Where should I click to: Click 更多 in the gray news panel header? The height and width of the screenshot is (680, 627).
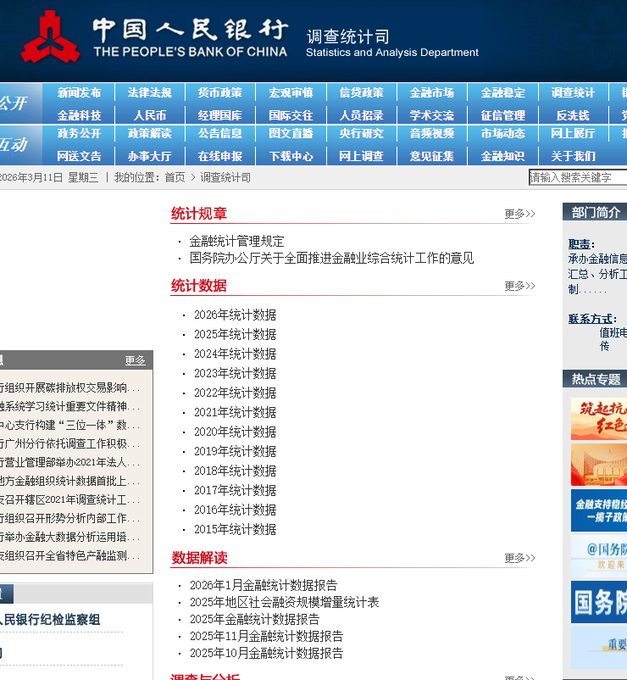(x=135, y=360)
